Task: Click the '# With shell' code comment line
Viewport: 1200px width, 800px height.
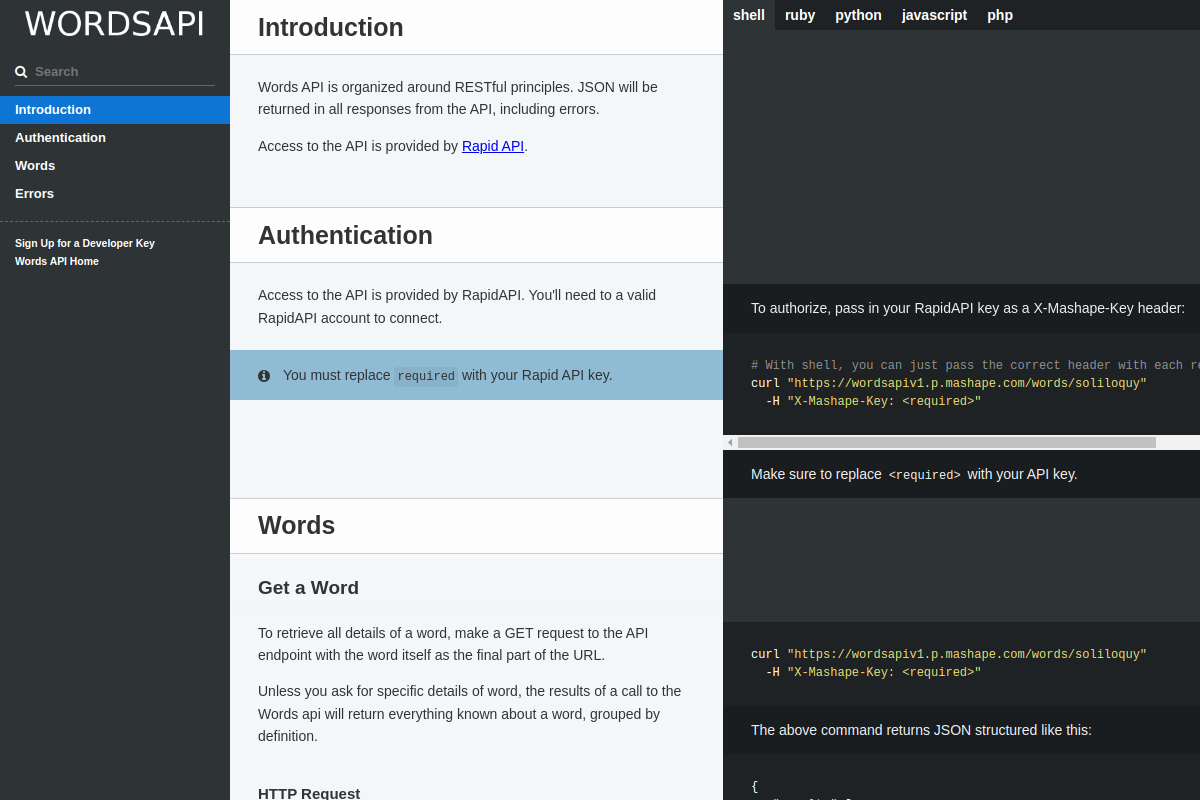Action: [975, 366]
